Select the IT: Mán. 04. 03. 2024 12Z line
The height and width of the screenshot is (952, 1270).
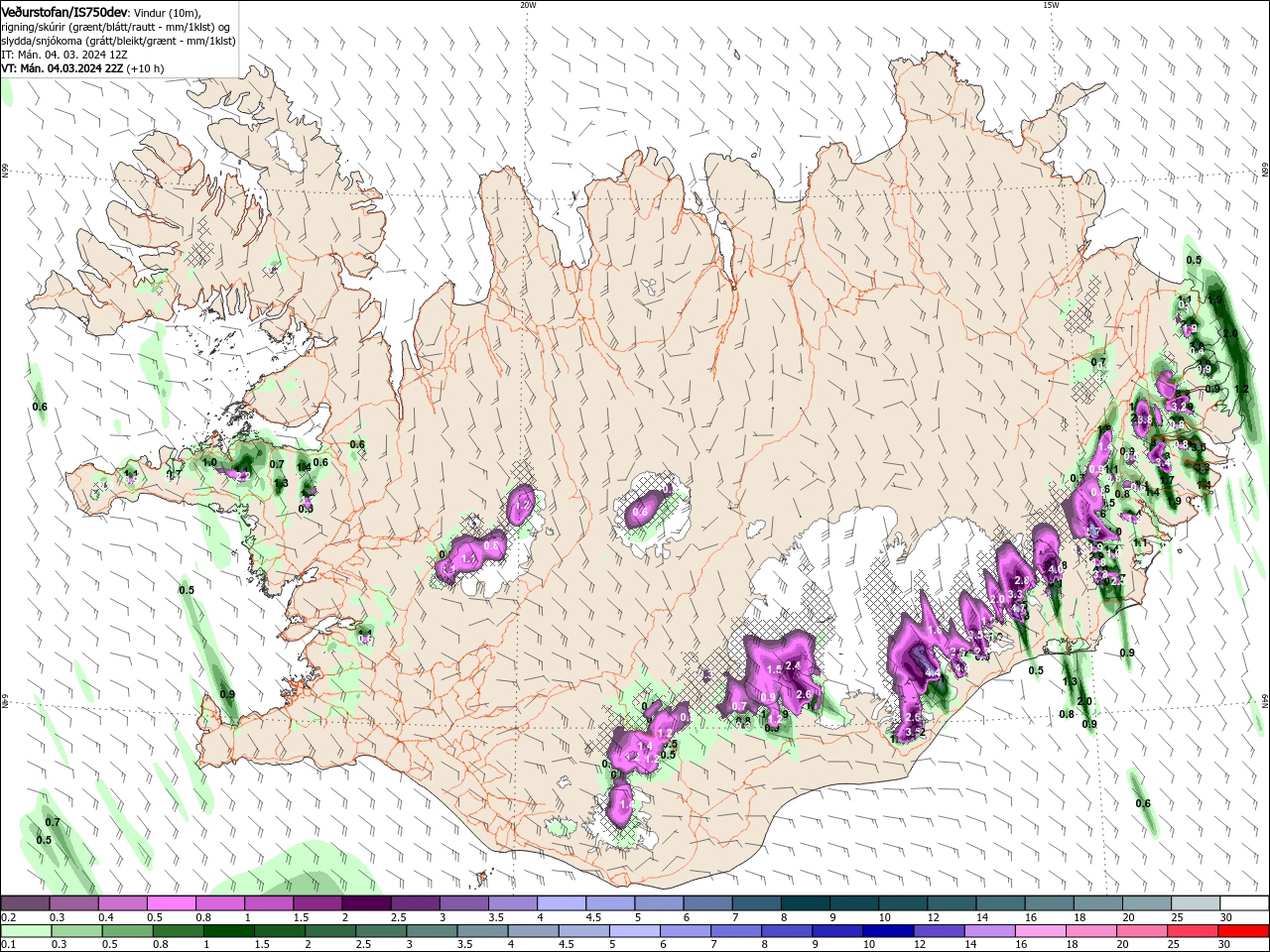pos(64,55)
